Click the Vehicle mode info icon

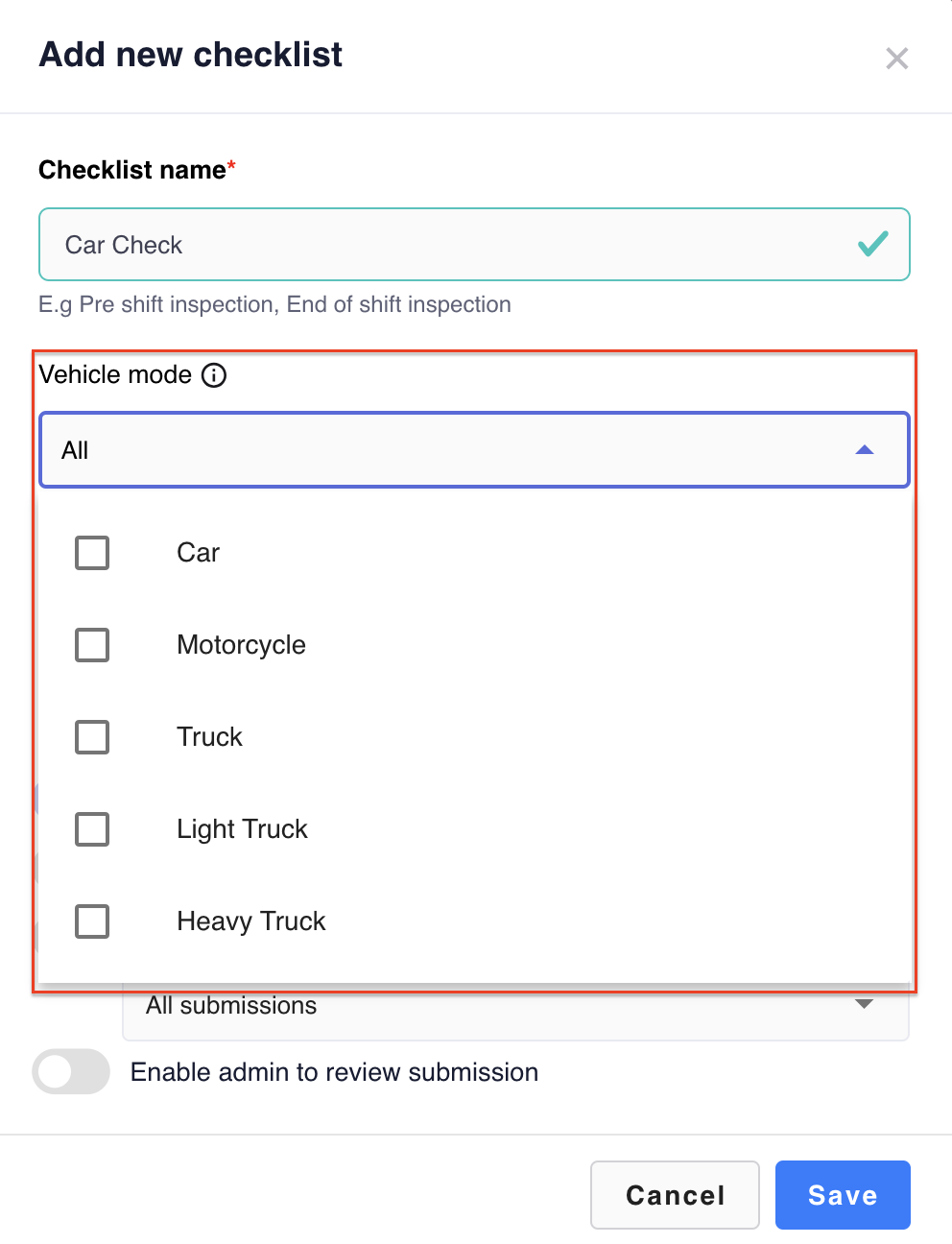tap(214, 375)
